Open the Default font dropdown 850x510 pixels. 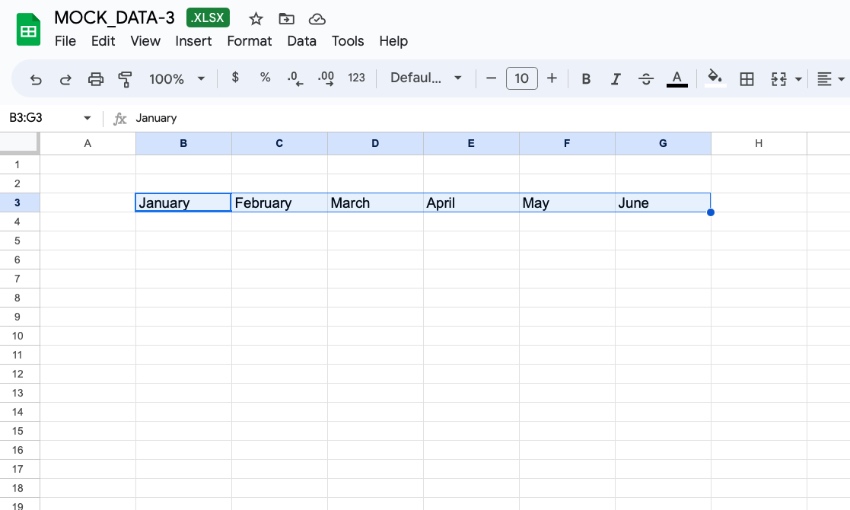426,78
